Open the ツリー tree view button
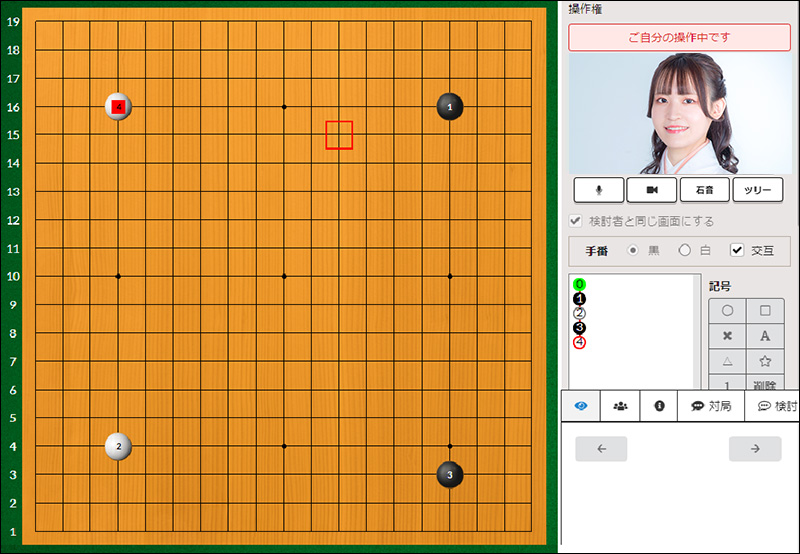This screenshot has width=800, height=554. click(757, 189)
